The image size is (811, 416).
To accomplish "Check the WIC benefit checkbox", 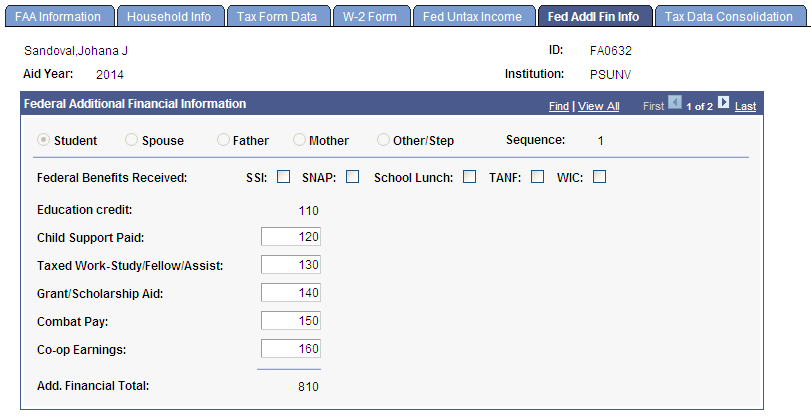I will 599,178.
